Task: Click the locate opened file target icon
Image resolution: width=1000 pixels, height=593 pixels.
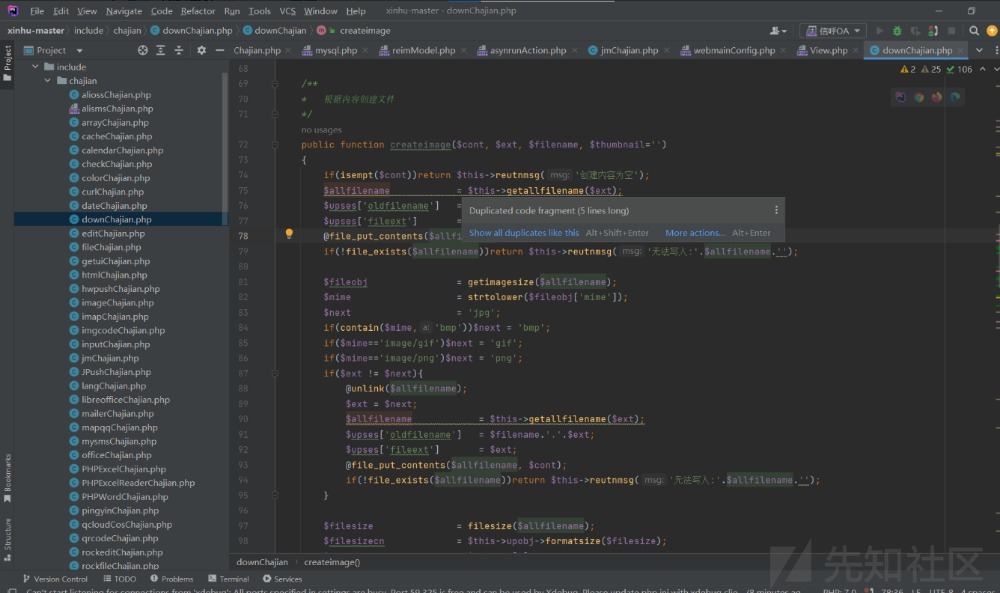Action: tap(143, 50)
